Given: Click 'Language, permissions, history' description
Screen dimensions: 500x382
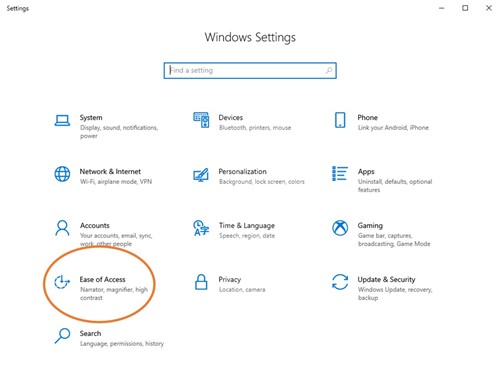Looking at the screenshot, I should click(x=122, y=344).
